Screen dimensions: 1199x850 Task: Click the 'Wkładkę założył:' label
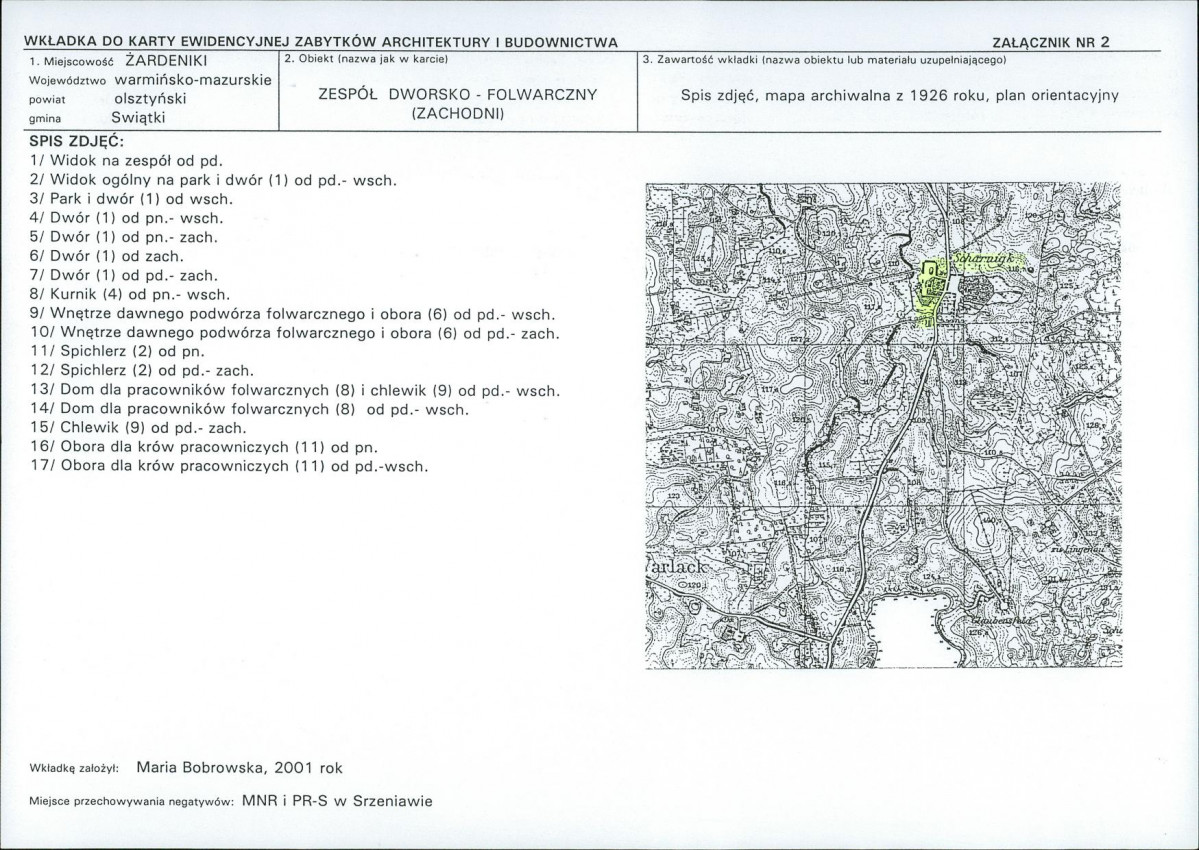coord(73,769)
